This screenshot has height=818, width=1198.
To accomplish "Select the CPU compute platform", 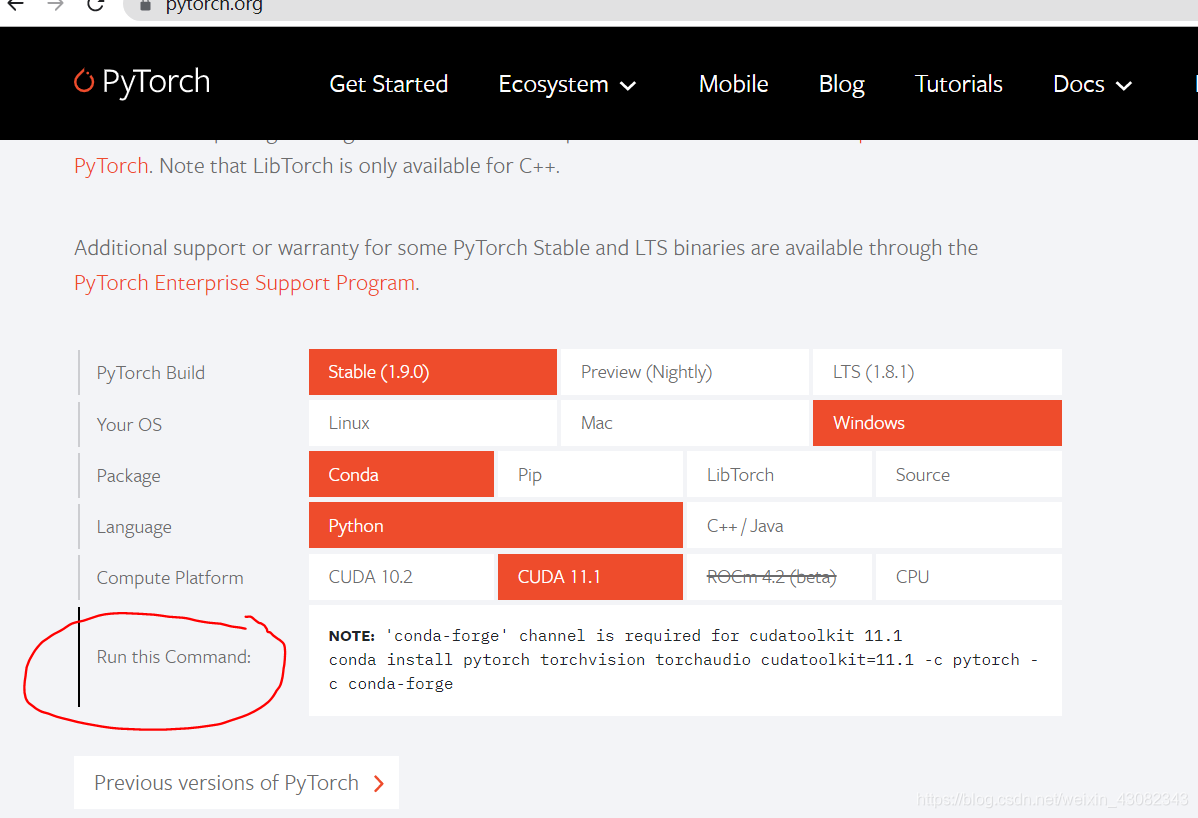I will point(969,577).
